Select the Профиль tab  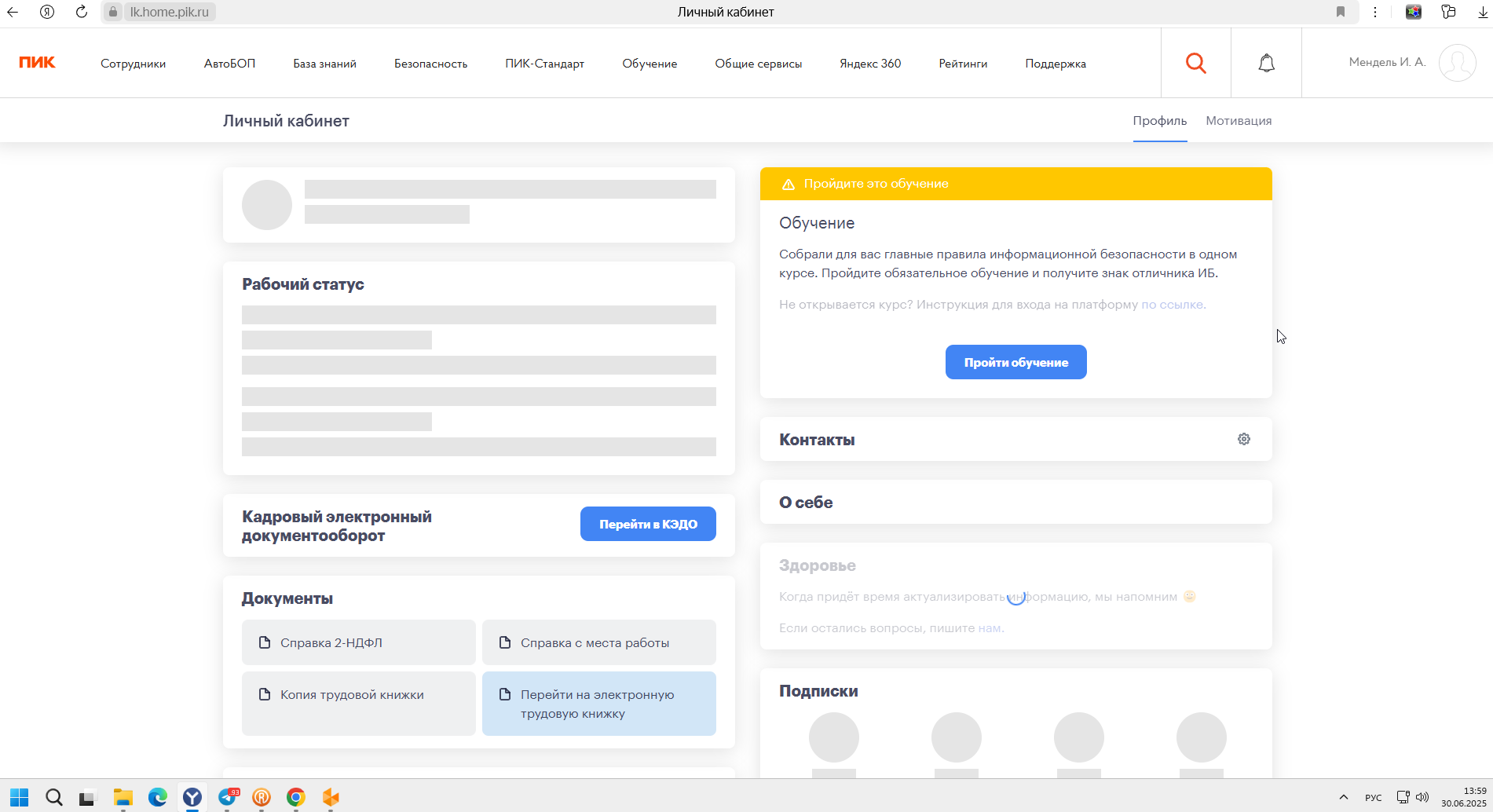click(1159, 121)
